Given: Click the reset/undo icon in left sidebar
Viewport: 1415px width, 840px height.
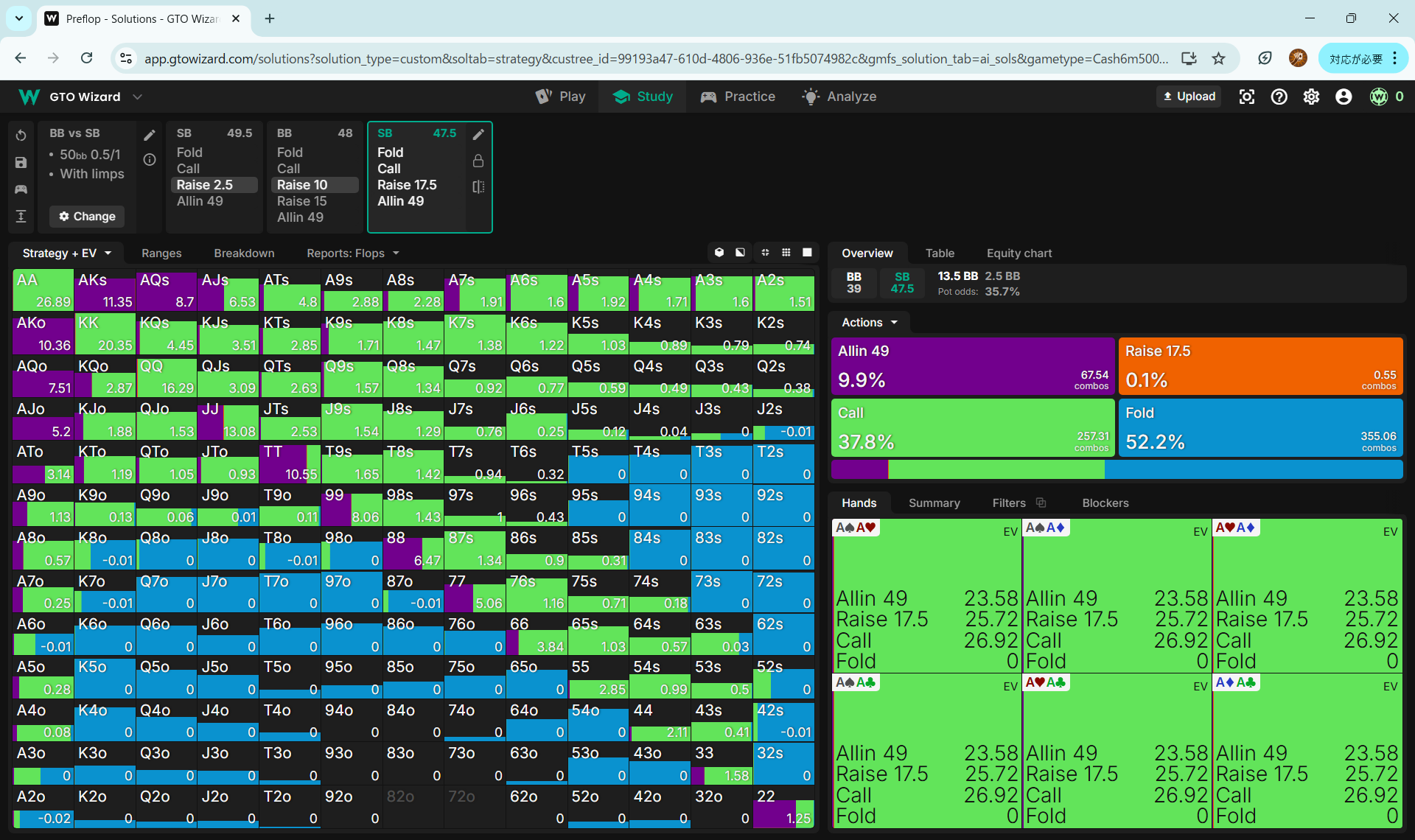Looking at the screenshot, I should click(x=21, y=136).
